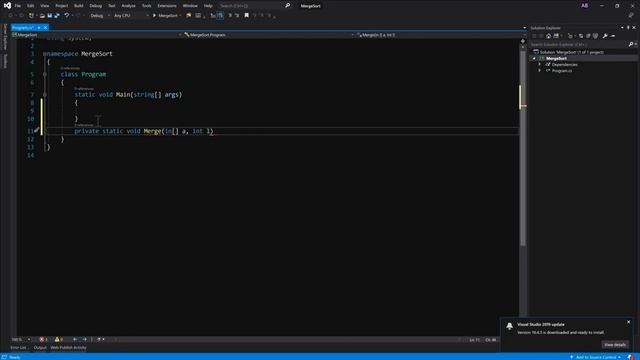Click the account initials badge AB
Image resolution: width=640 pixels, height=360 pixels.
click(x=584, y=6)
